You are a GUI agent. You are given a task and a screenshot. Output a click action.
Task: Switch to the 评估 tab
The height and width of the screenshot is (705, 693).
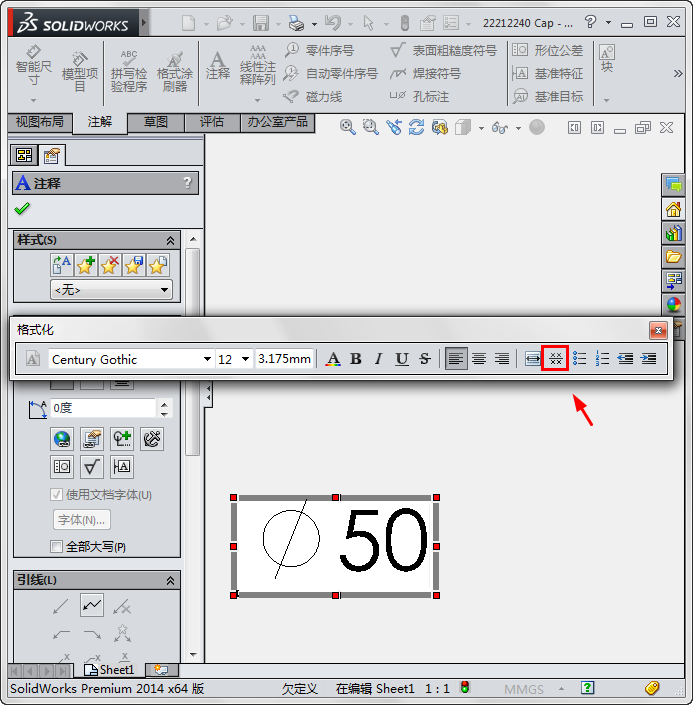coord(212,122)
